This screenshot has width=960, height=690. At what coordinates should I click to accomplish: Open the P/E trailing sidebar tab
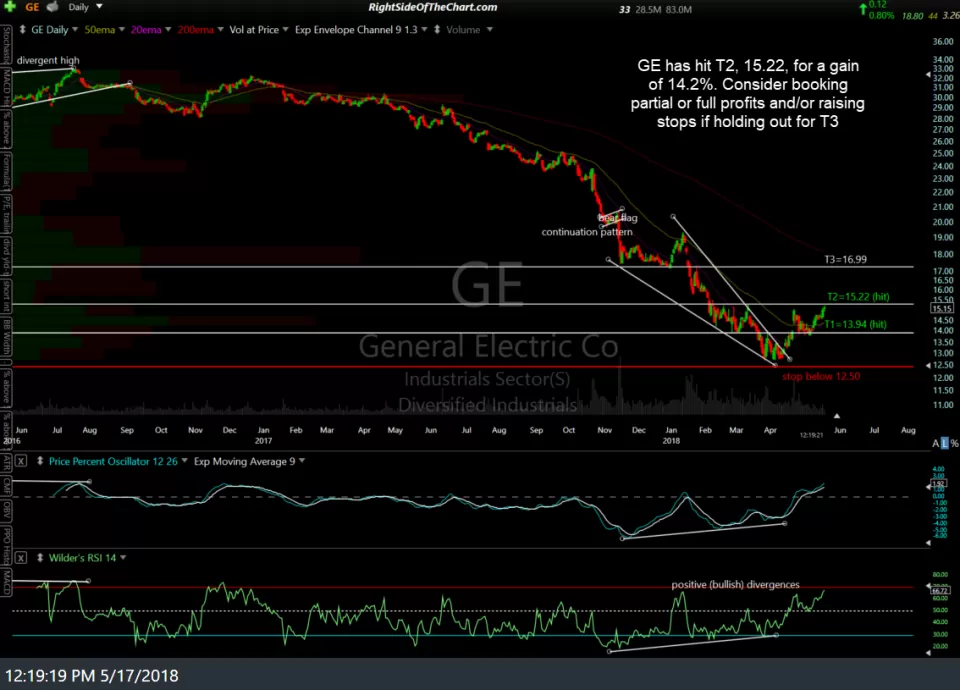pyautogui.click(x=6, y=214)
